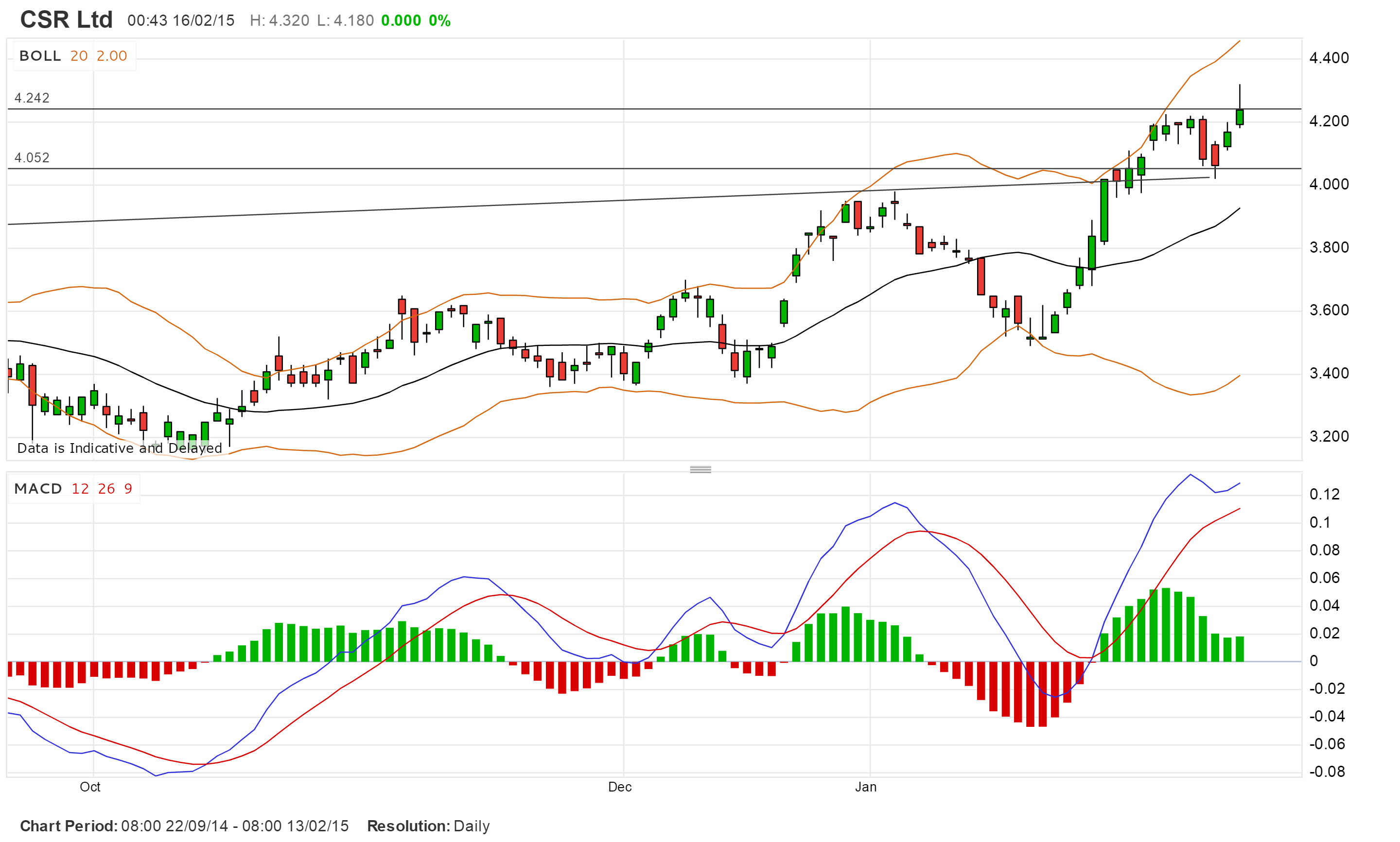Click the Dec date axis label
1400x842 pixels.
click(619, 787)
